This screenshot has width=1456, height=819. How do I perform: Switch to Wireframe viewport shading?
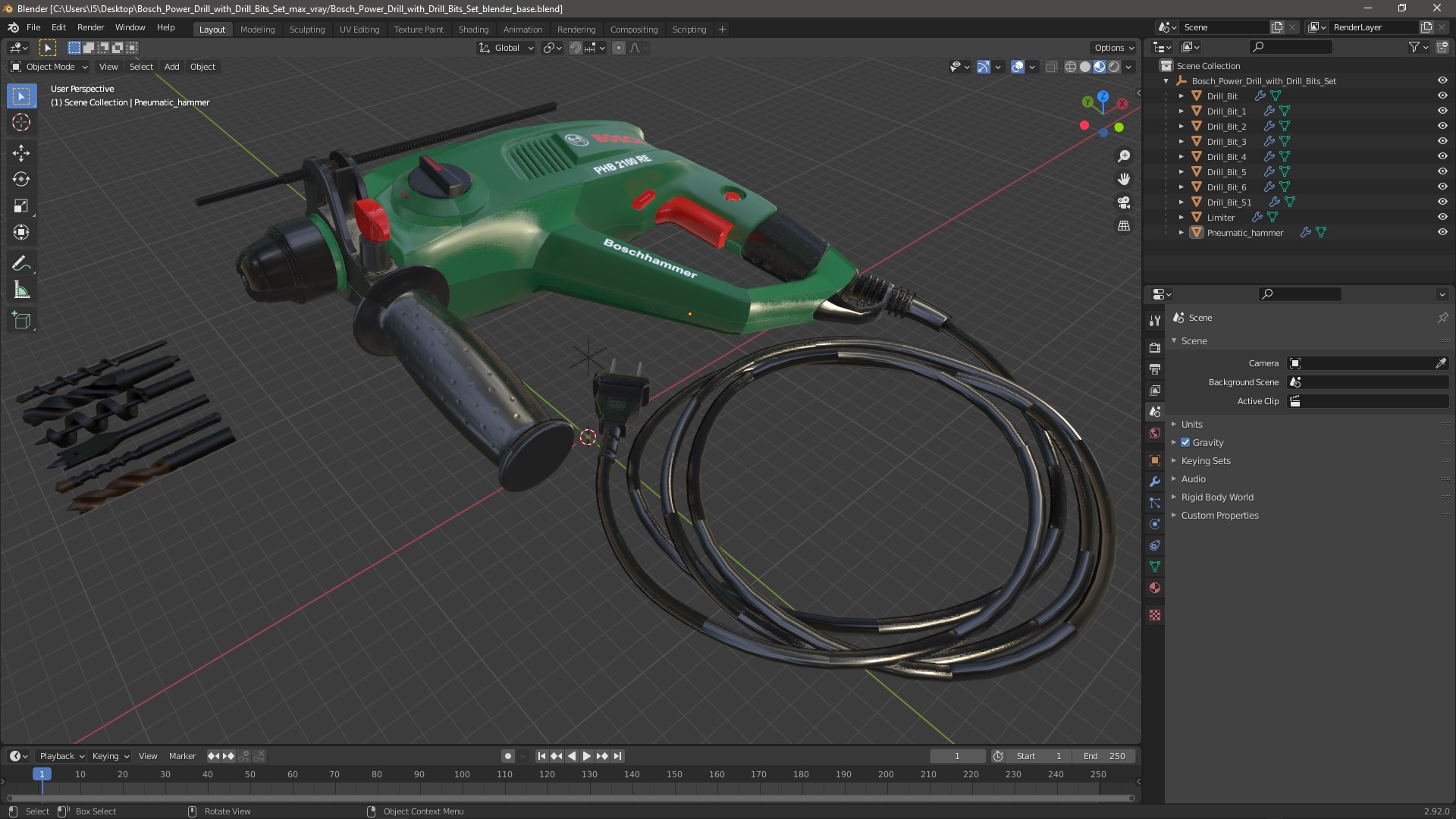(x=1071, y=67)
